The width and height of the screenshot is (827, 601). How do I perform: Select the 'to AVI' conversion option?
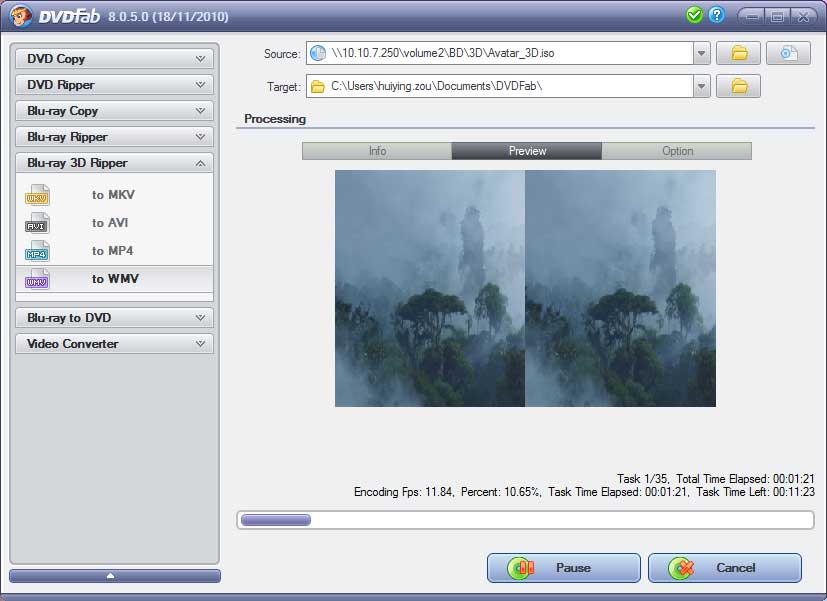tap(114, 223)
